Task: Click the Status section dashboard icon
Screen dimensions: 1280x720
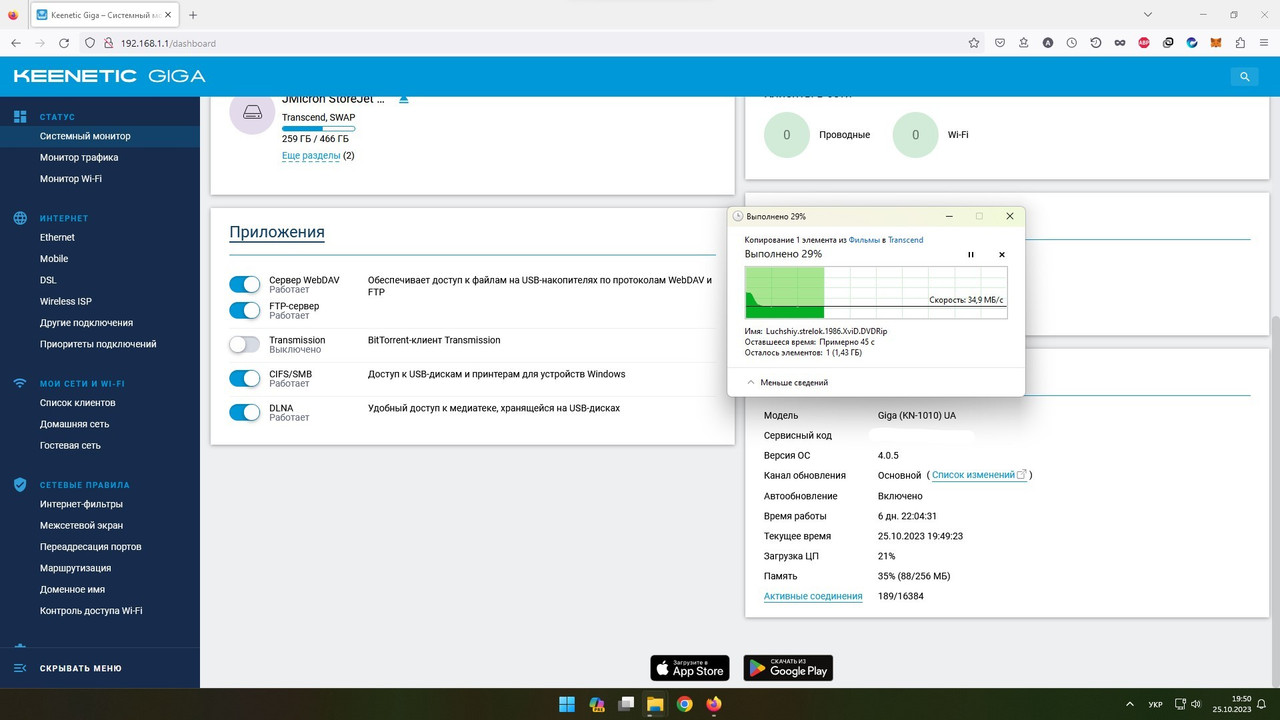Action: [x=19, y=117]
